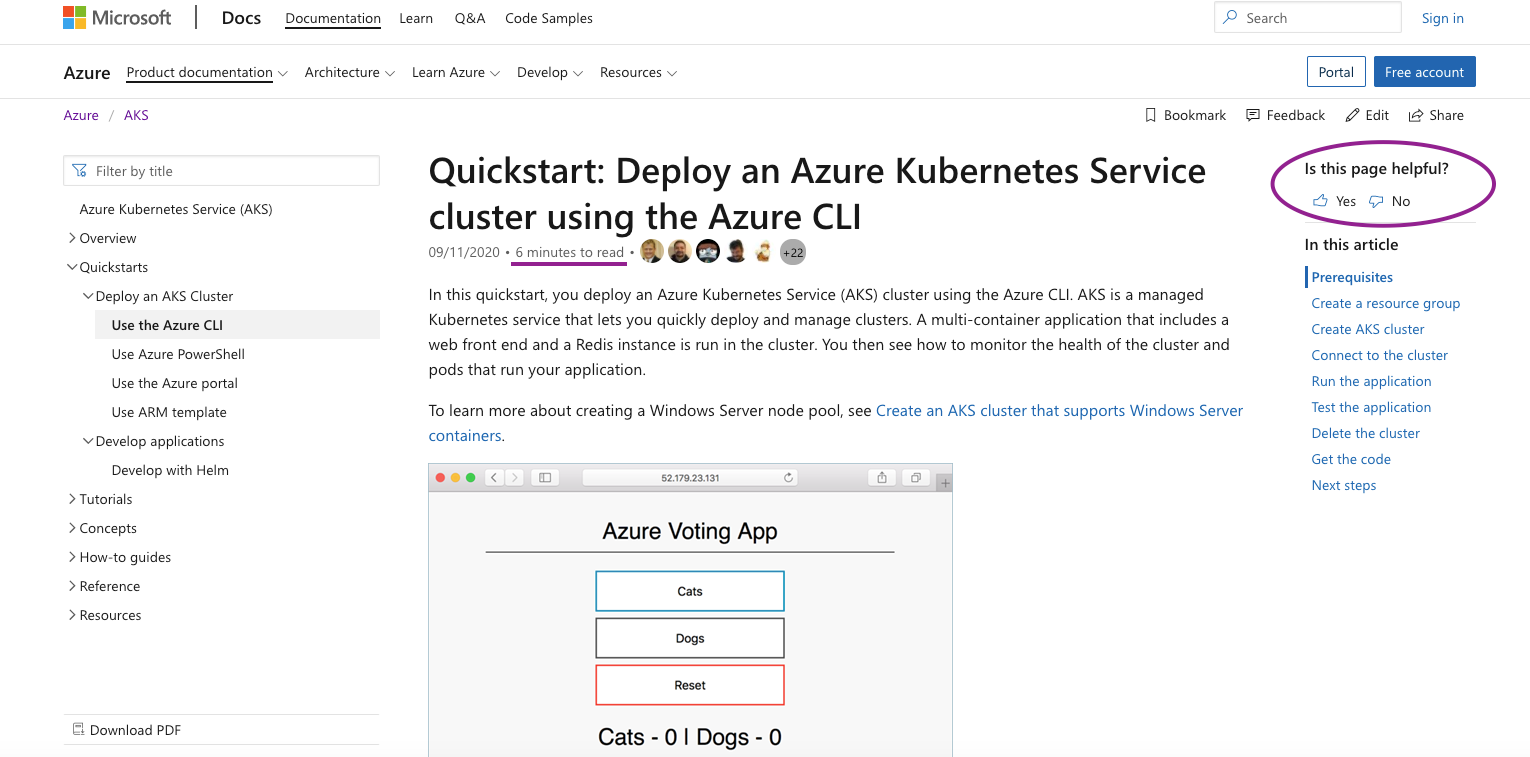The width and height of the screenshot is (1530, 757).
Task: Click the Download PDF link
Action: (x=135, y=730)
